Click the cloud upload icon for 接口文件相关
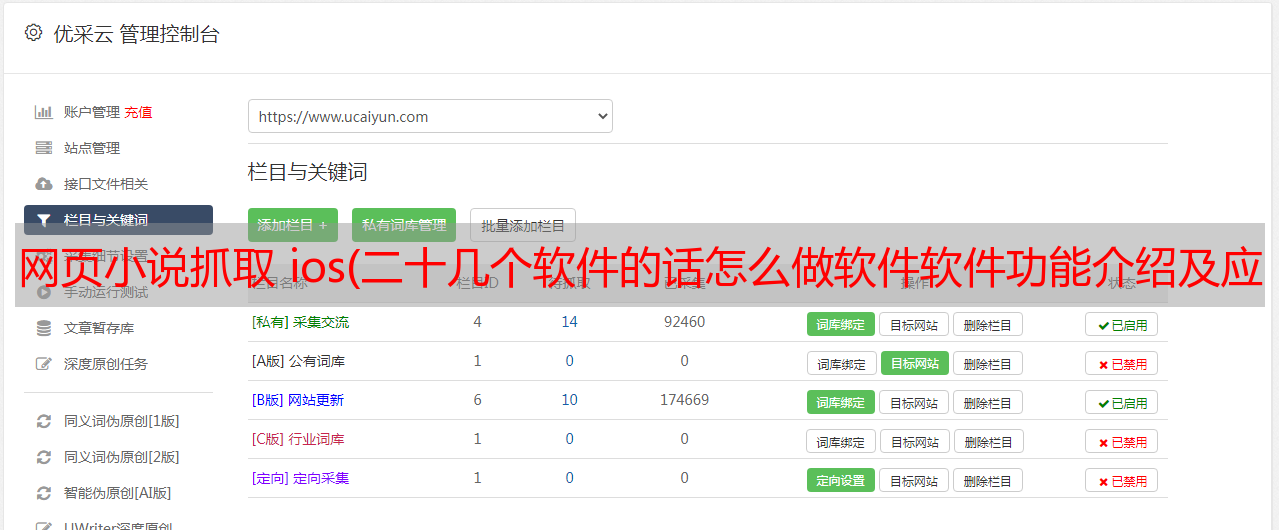This screenshot has width=1279, height=530. 44,184
